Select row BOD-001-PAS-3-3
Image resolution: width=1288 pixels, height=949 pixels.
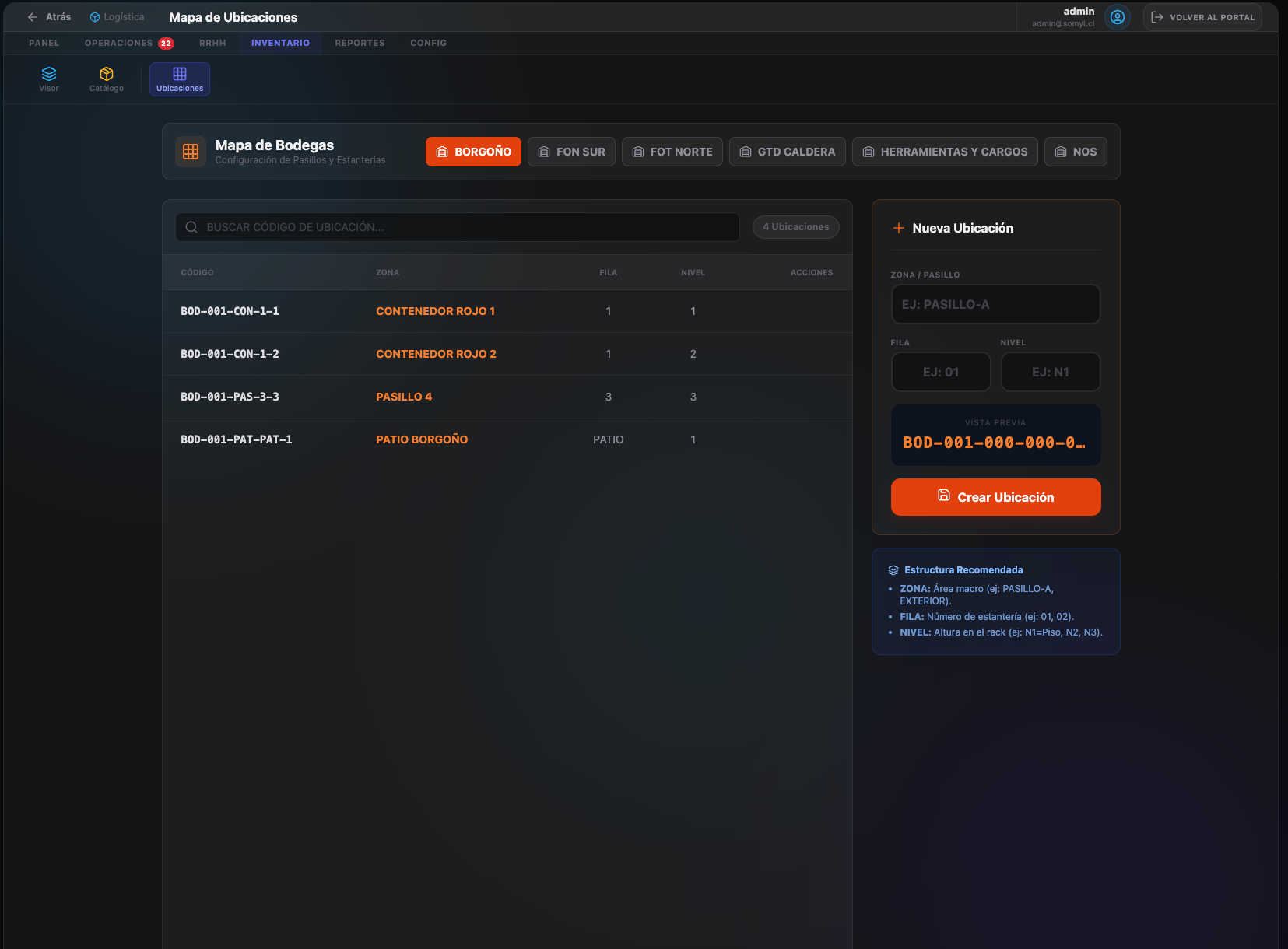(x=507, y=397)
